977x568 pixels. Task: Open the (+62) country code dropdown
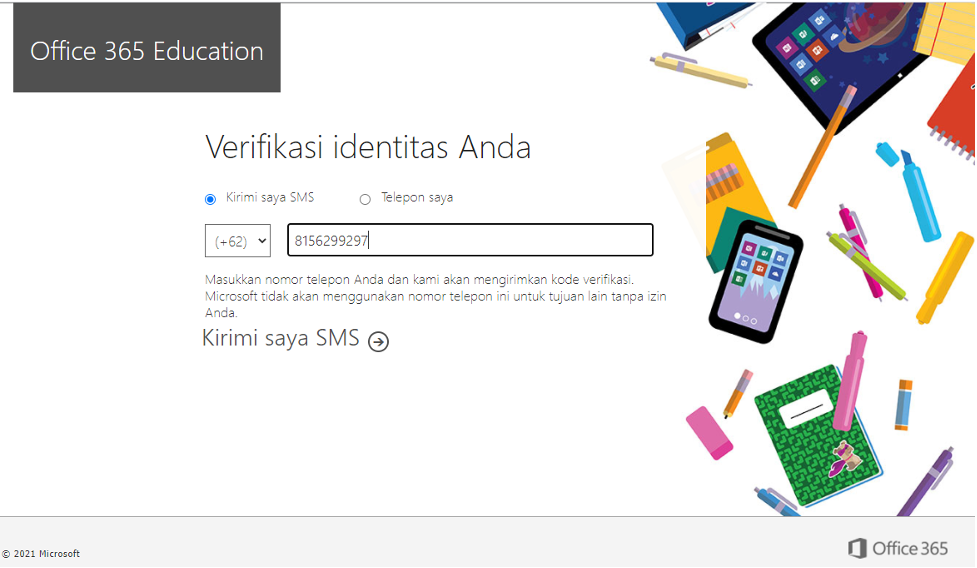238,241
